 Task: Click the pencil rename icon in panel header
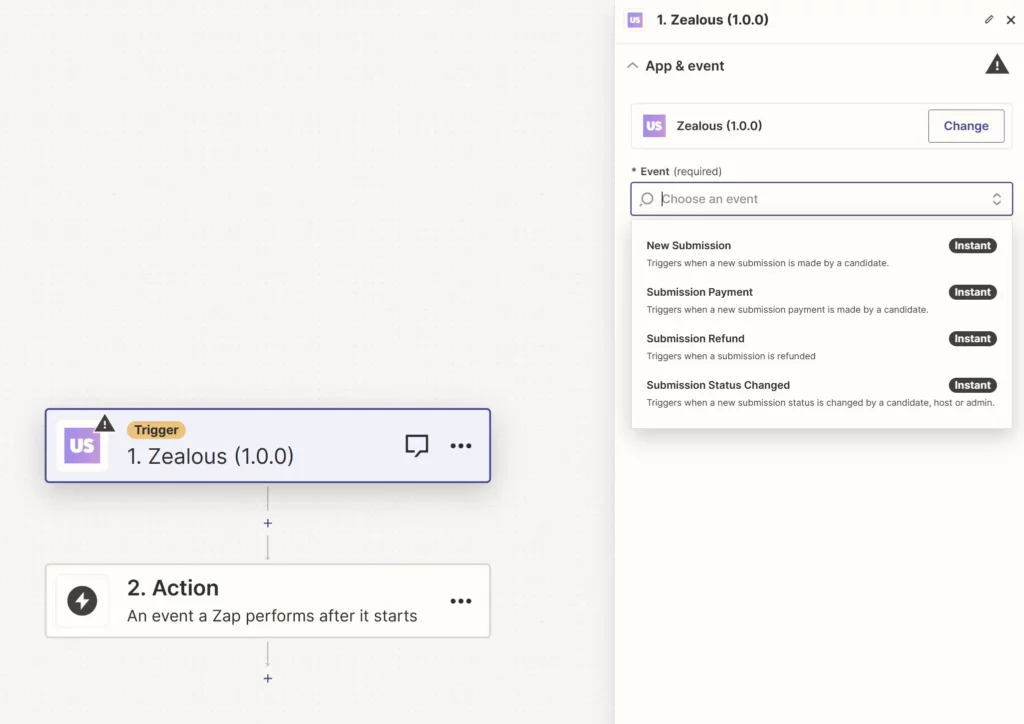click(989, 20)
